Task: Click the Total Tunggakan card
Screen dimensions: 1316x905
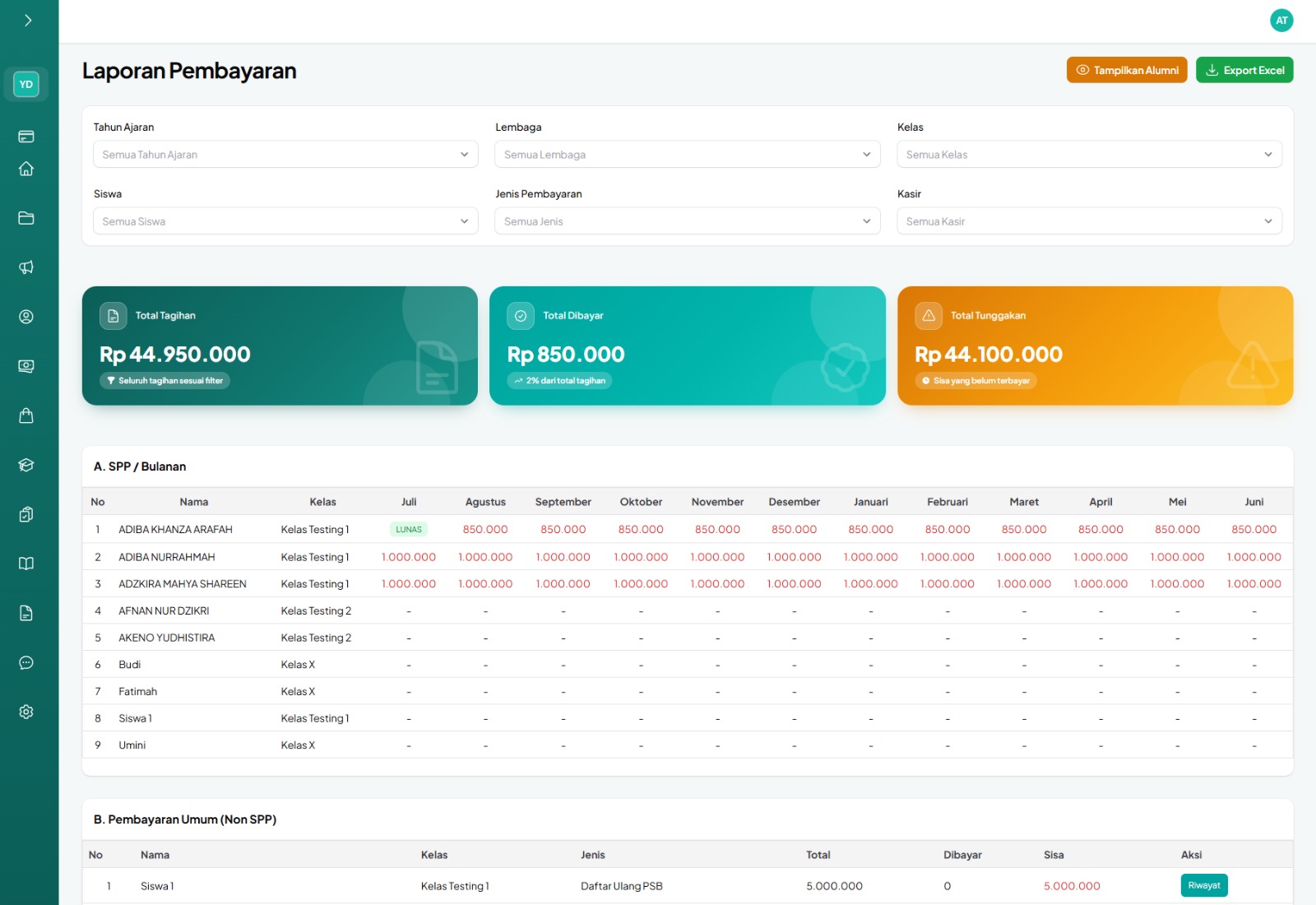Action: (x=1096, y=346)
